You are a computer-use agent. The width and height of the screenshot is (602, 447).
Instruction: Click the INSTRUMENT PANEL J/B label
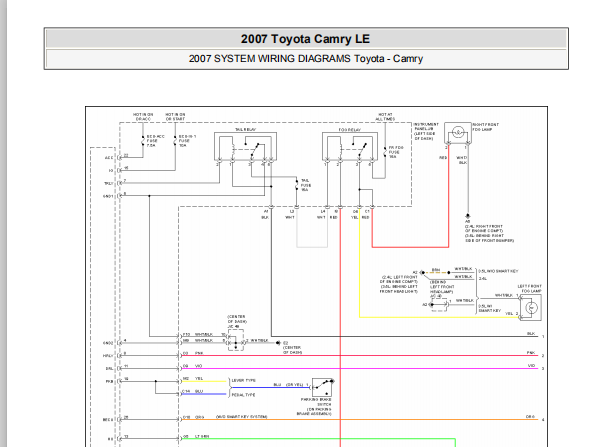[x=426, y=131]
